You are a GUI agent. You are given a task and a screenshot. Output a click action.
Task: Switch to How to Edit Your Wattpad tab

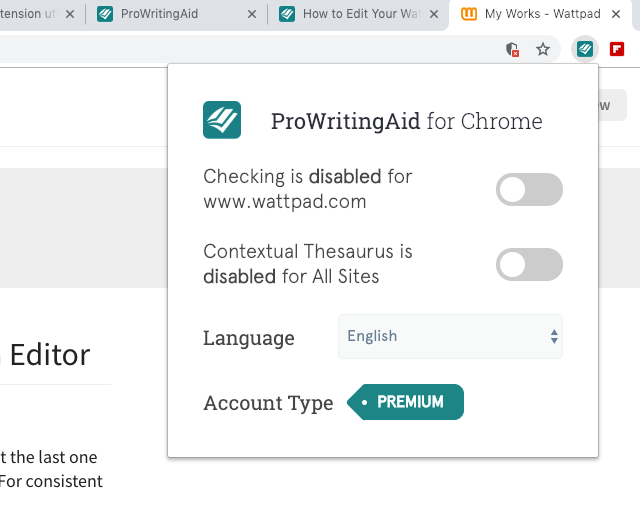tap(358, 14)
